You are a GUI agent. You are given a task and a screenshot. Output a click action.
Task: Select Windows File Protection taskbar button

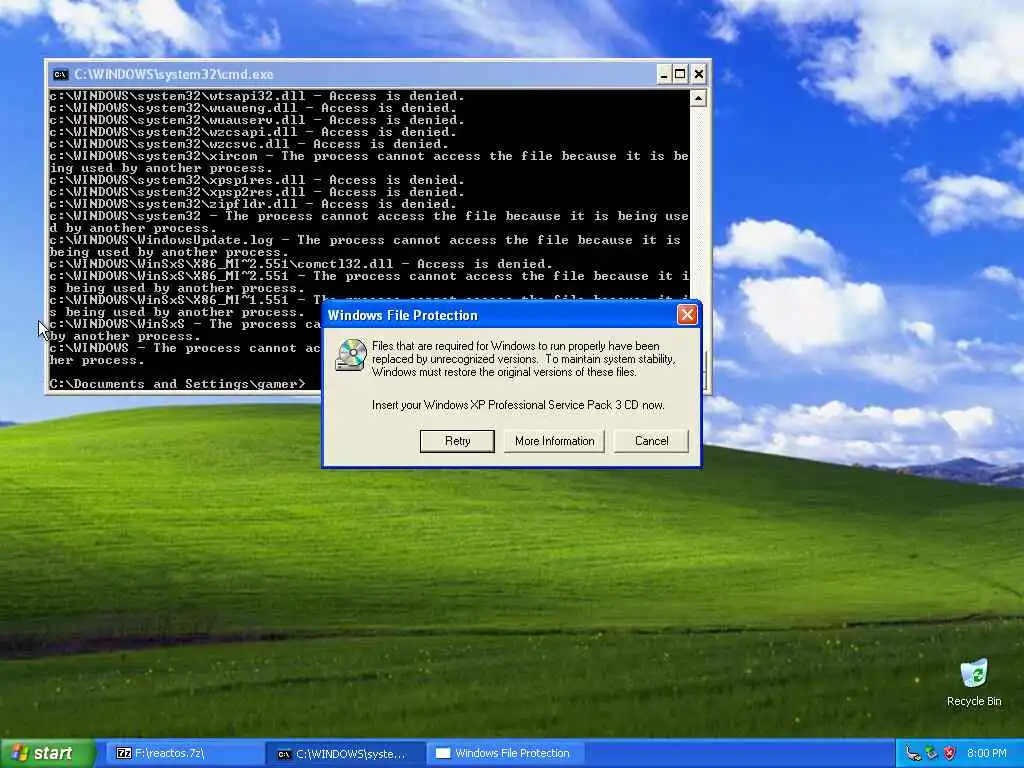point(505,753)
